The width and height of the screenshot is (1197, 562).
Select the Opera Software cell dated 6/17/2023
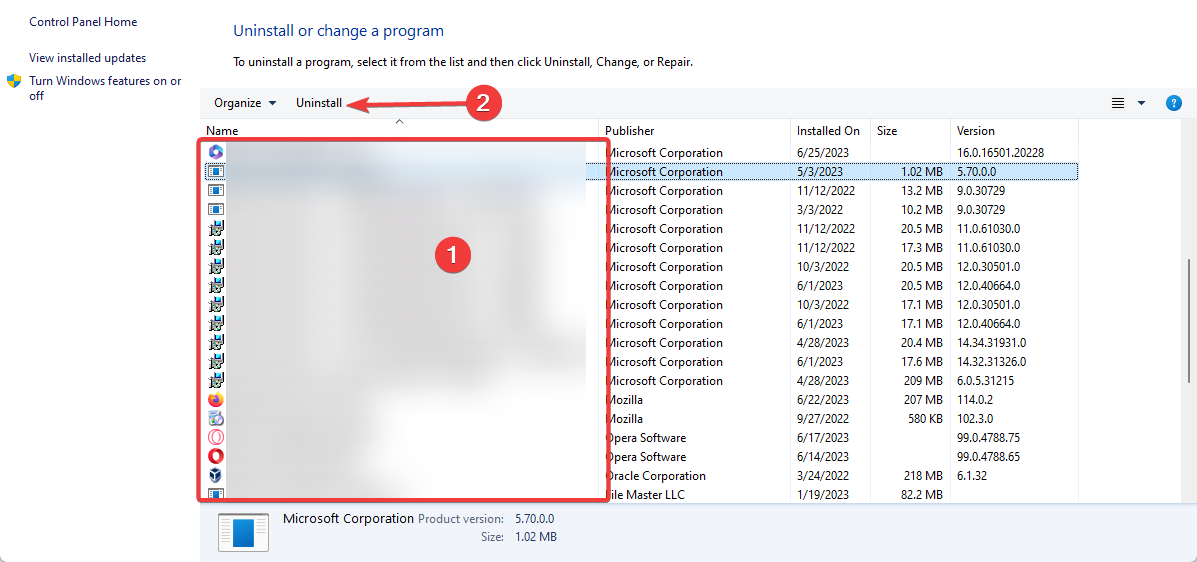[646, 438]
